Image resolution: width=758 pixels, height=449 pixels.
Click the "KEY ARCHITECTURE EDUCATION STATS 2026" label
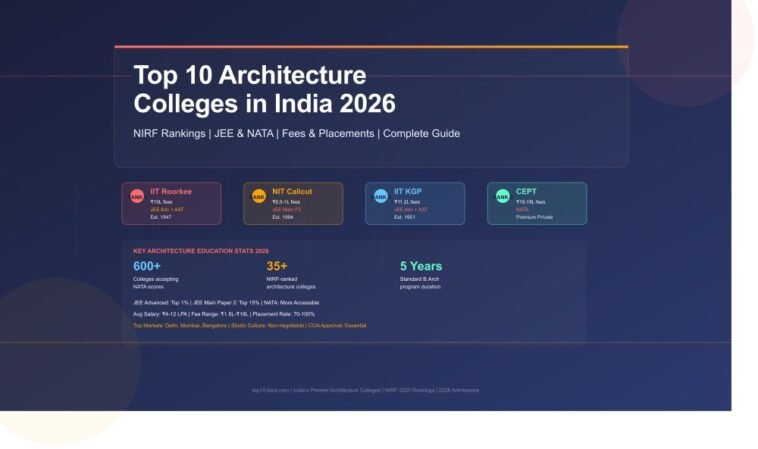201,251
